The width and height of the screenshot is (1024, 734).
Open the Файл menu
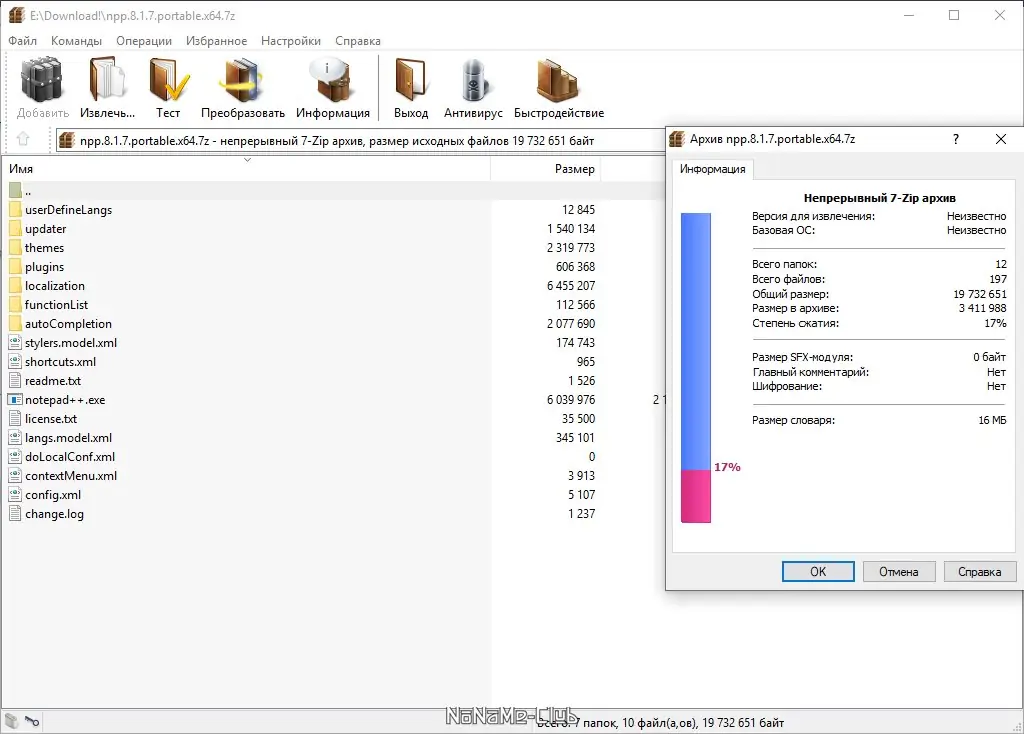click(23, 40)
